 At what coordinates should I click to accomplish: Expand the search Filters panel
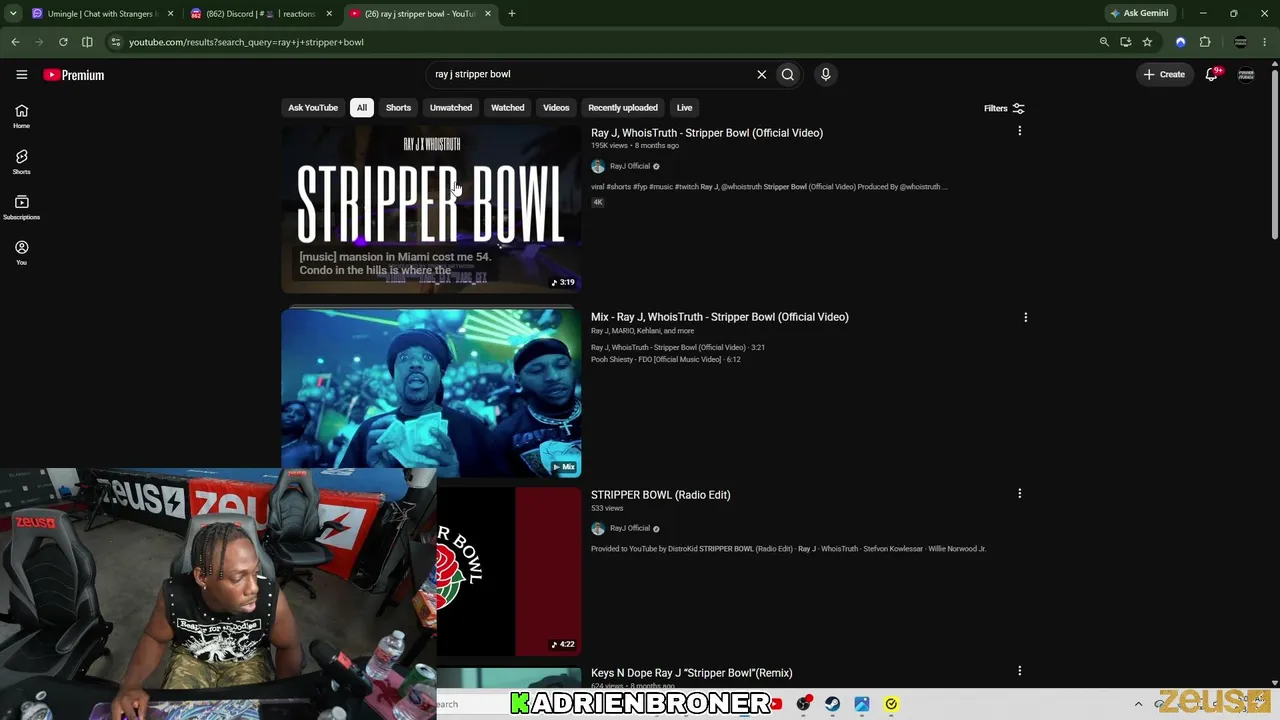tap(1004, 108)
